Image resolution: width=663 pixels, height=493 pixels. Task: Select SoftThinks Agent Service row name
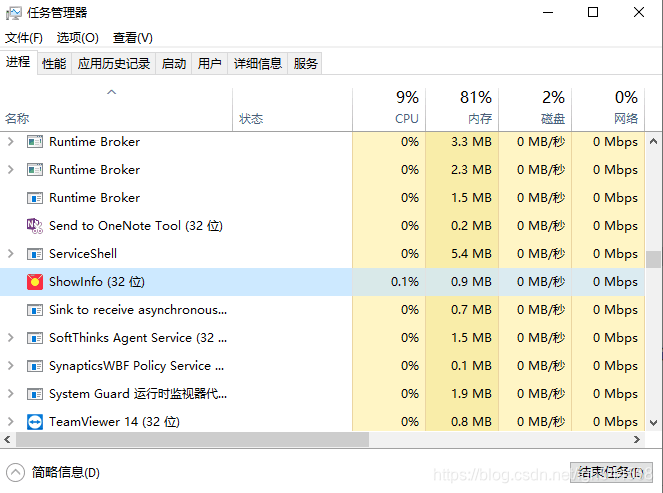tap(138, 338)
